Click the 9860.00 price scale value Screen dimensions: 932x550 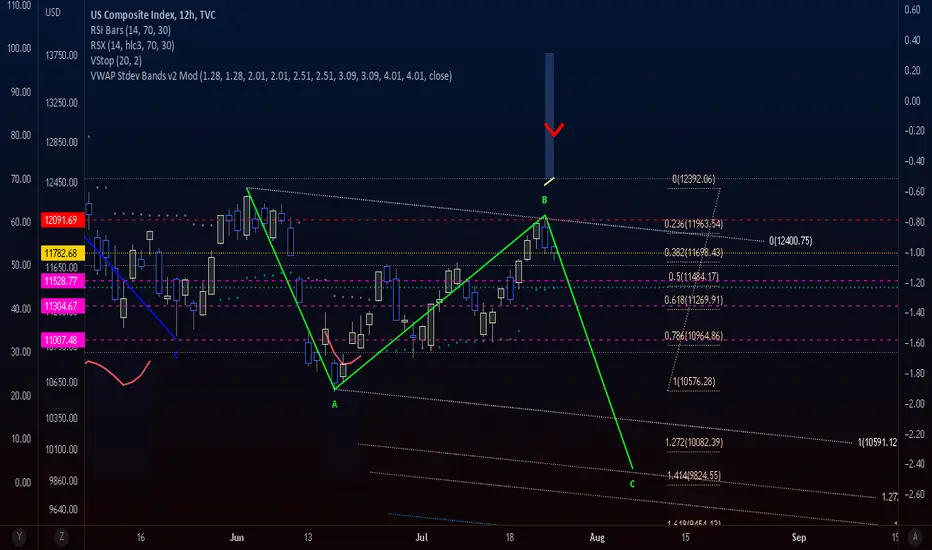point(63,481)
